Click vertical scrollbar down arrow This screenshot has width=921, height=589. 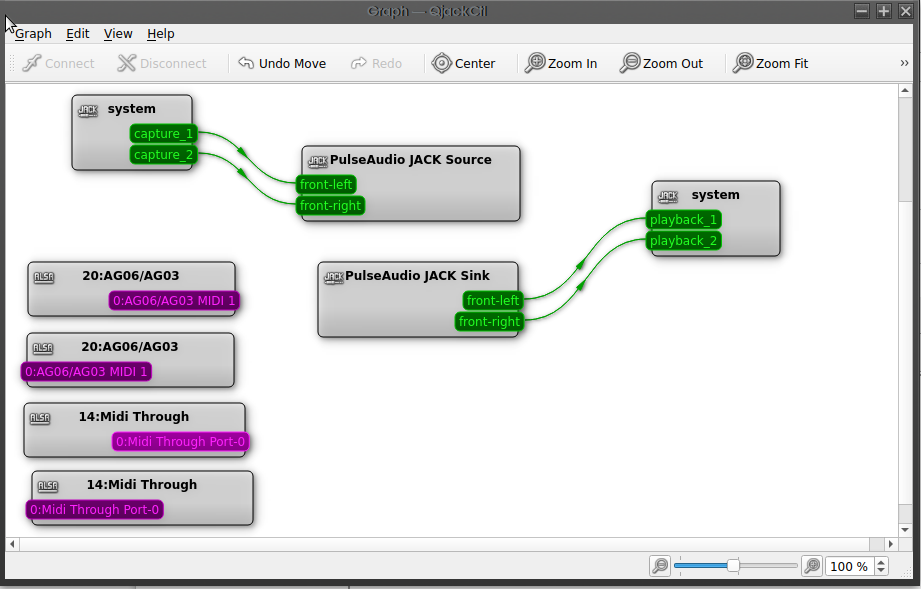[x=905, y=530]
